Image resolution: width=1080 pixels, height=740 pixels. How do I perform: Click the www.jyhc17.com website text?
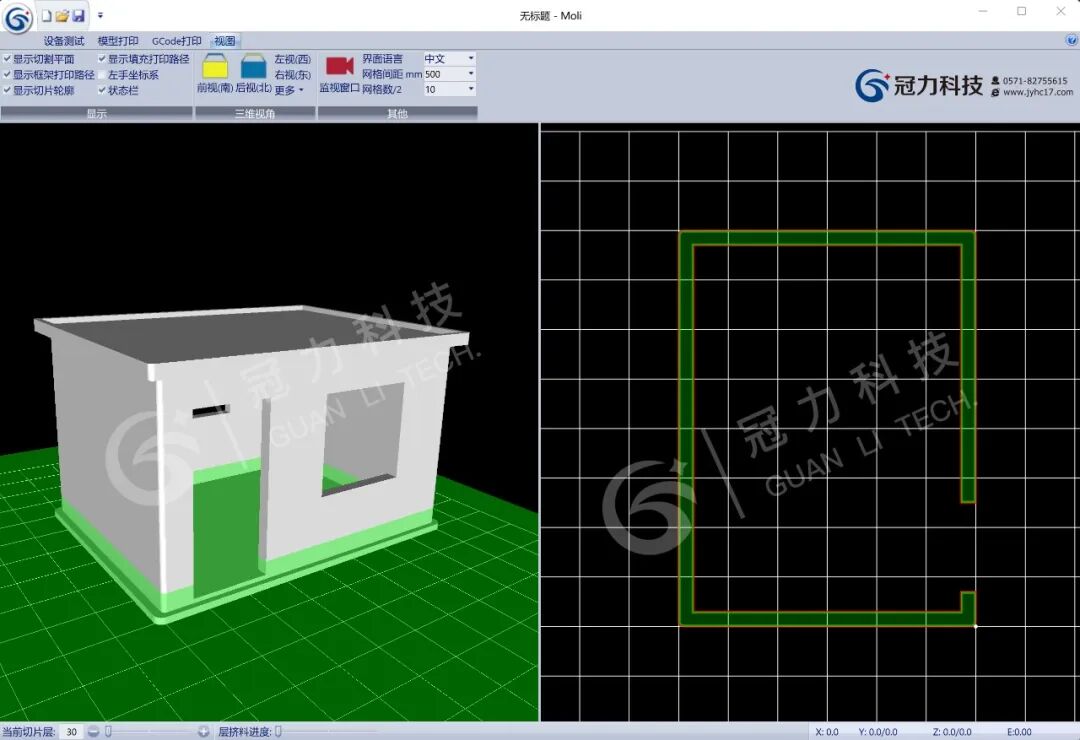pyautogui.click(x=1037, y=92)
